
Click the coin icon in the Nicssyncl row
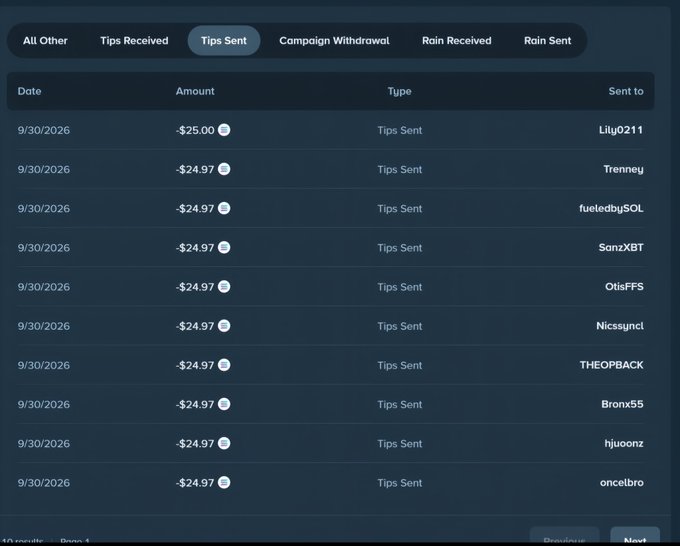[224, 326]
